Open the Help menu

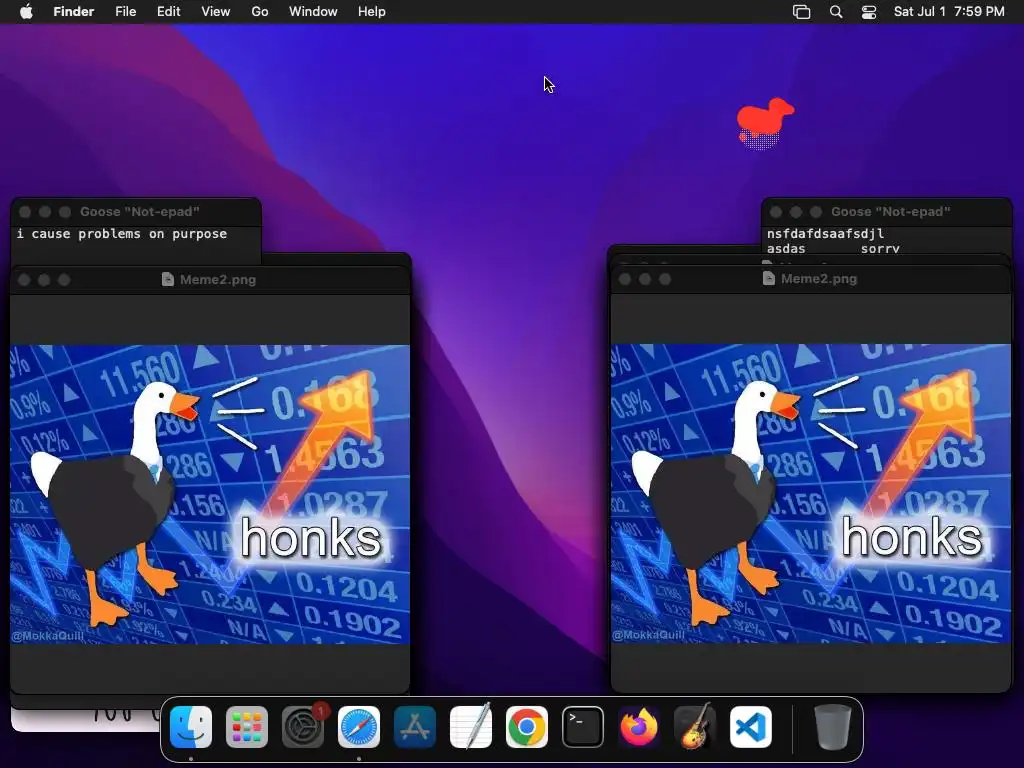[372, 12]
